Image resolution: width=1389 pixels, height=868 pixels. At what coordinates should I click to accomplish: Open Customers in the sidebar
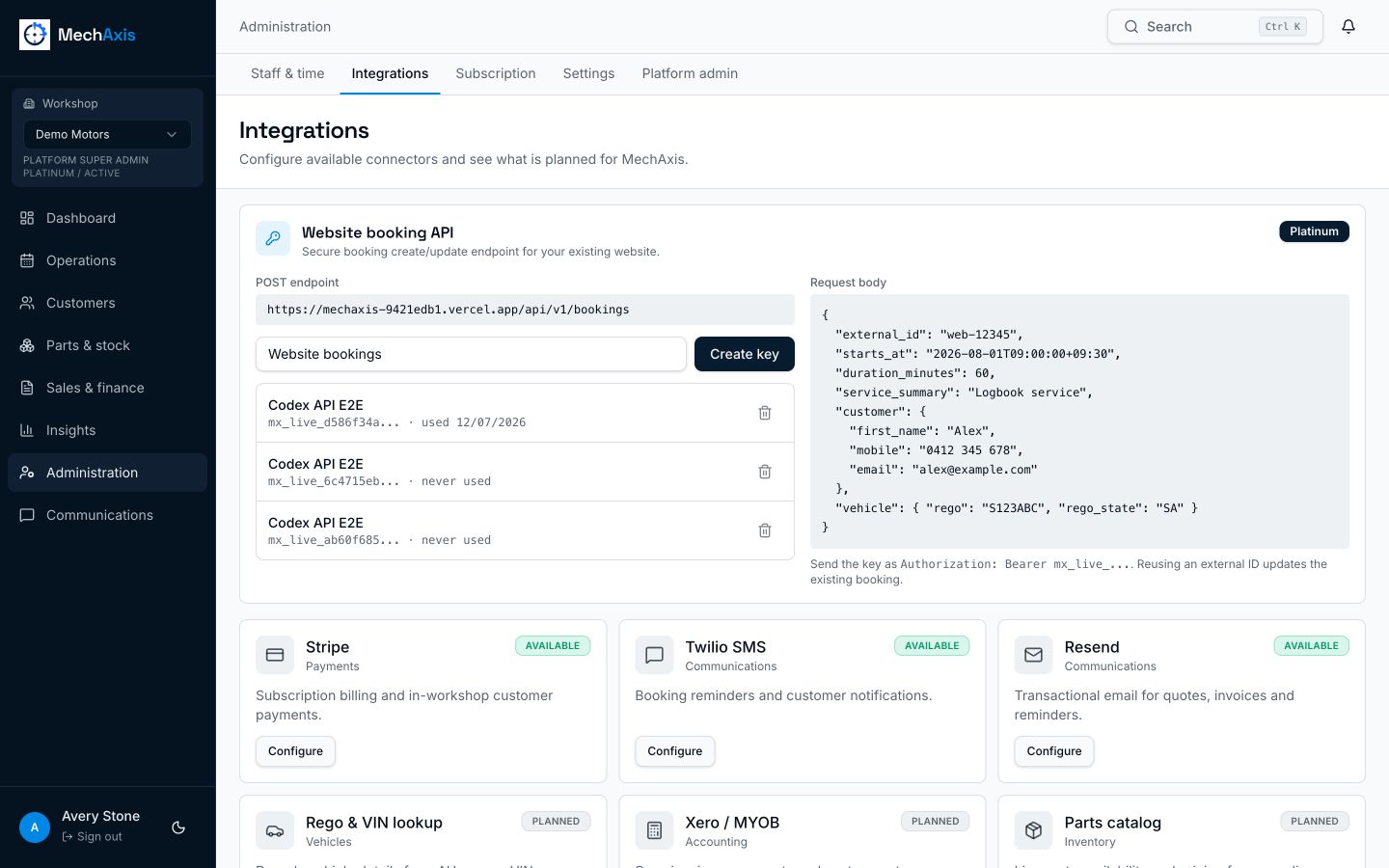(x=107, y=303)
